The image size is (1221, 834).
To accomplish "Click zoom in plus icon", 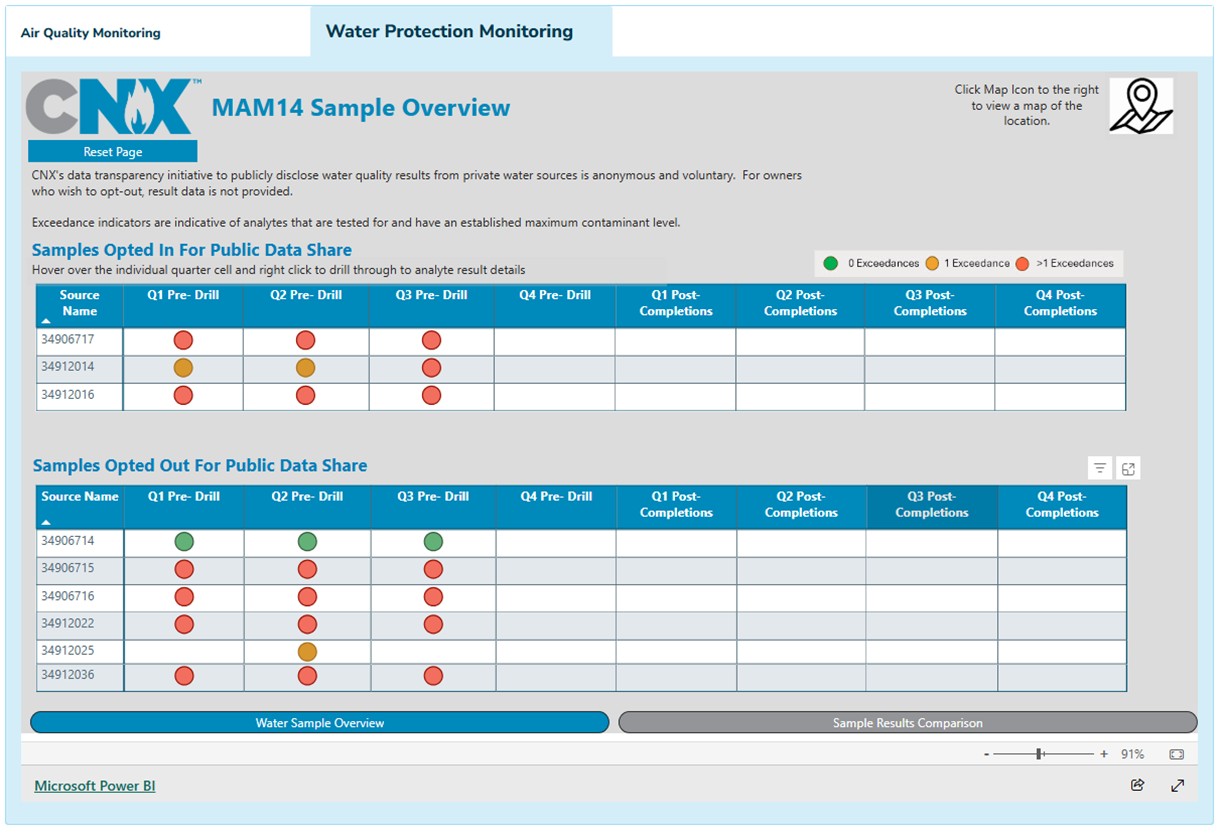I will [x=1104, y=754].
